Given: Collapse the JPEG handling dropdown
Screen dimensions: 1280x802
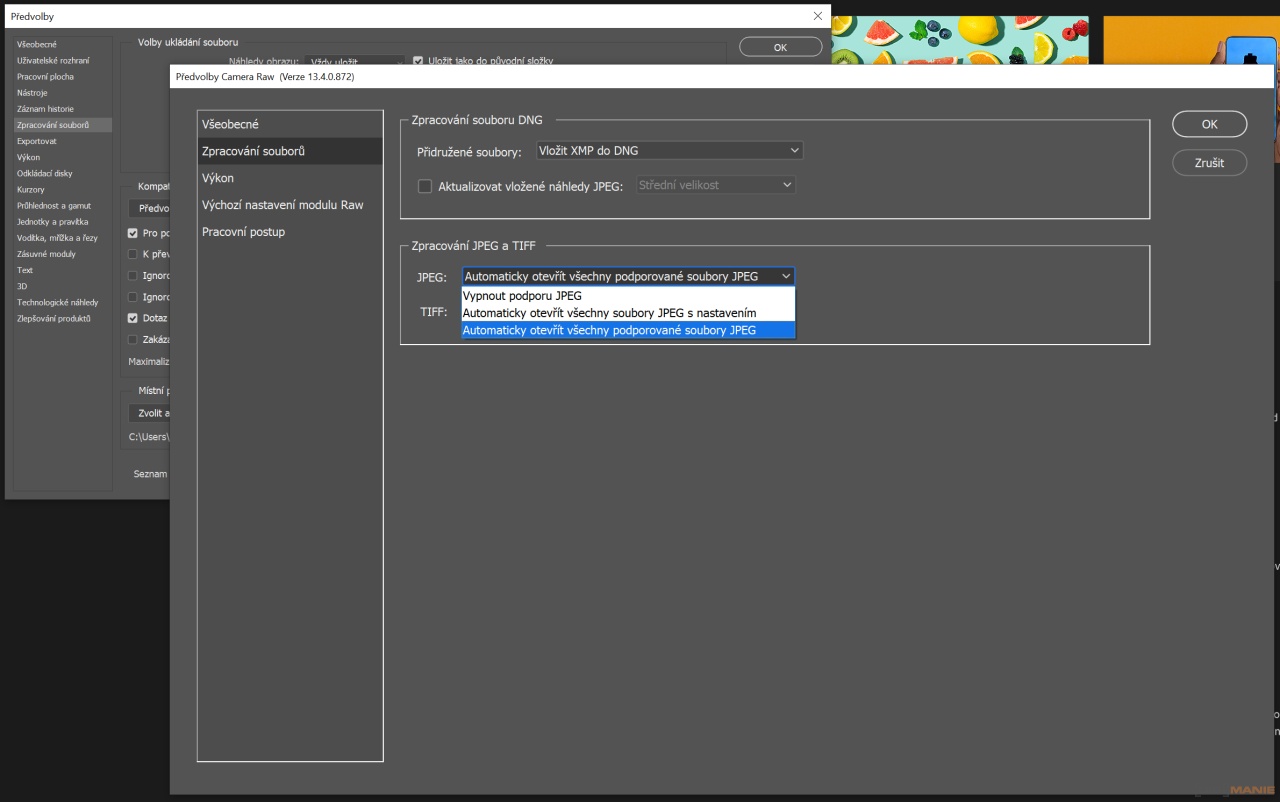Looking at the screenshot, I should [628, 276].
